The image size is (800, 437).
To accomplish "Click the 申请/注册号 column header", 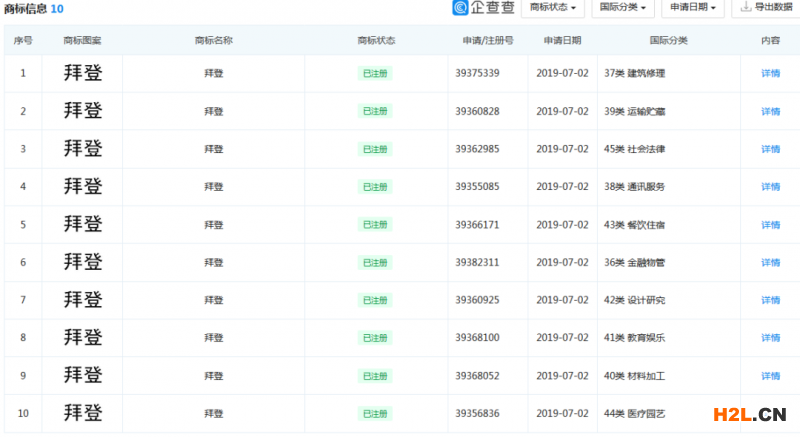I will coord(488,40).
